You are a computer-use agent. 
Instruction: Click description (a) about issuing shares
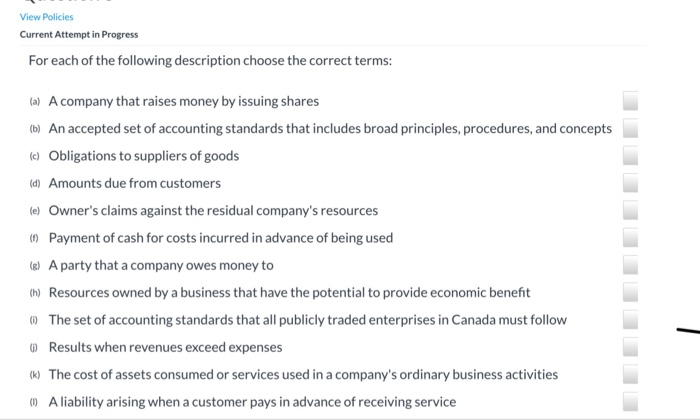pos(184,101)
